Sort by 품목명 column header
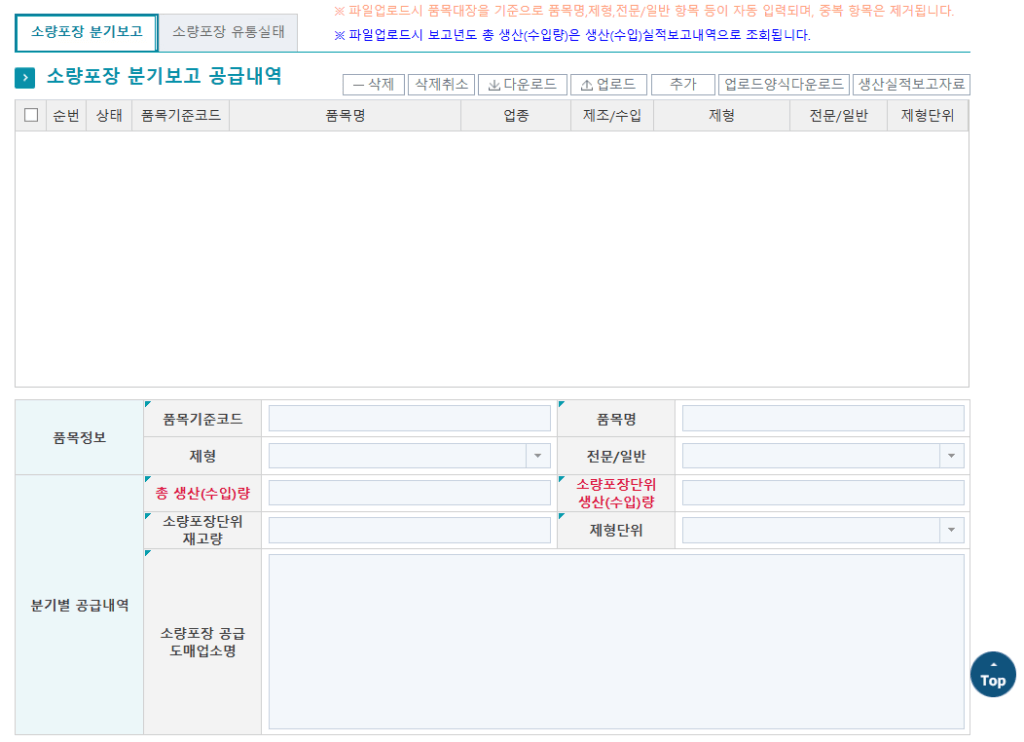Image resolution: width=1024 pixels, height=742 pixels. click(344, 116)
